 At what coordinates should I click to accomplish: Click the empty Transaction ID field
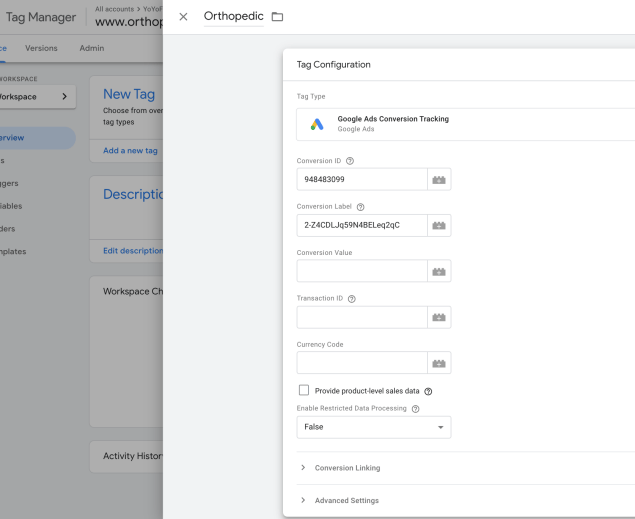[362, 317]
